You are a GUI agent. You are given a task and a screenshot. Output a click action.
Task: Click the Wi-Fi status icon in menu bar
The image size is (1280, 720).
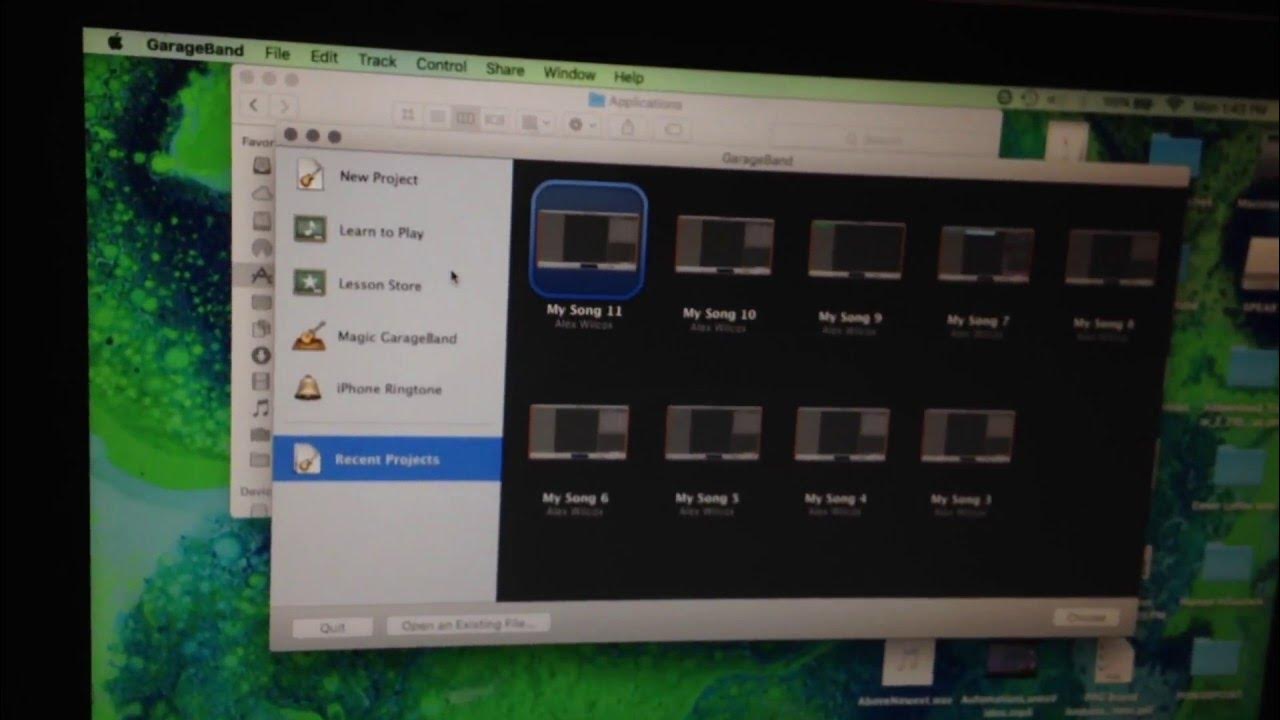(1173, 104)
